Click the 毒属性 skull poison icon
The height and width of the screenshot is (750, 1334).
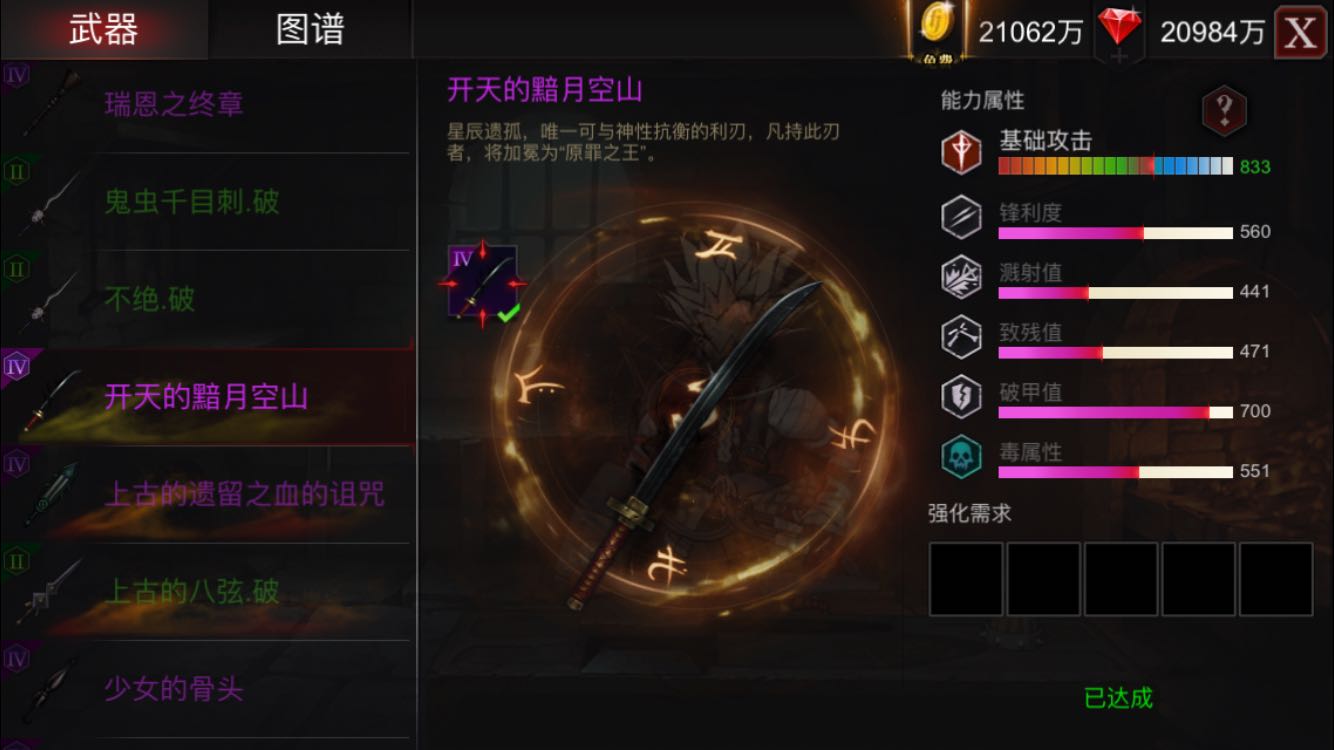click(x=961, y=457)
